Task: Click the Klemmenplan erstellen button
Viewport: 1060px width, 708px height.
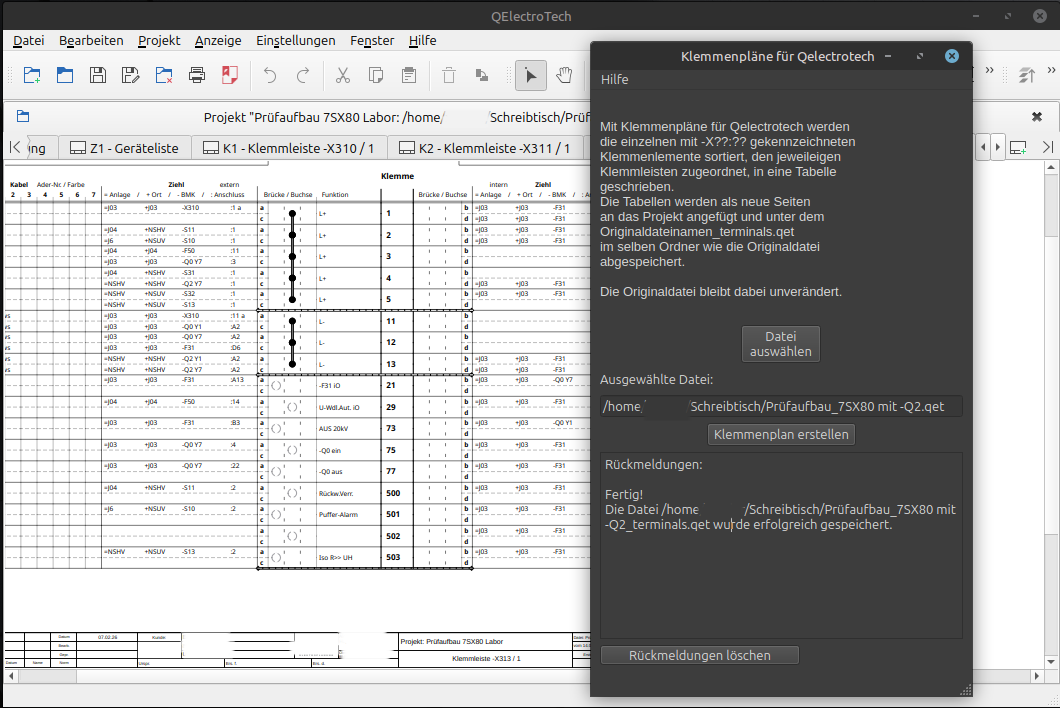Action: point(781,434)
